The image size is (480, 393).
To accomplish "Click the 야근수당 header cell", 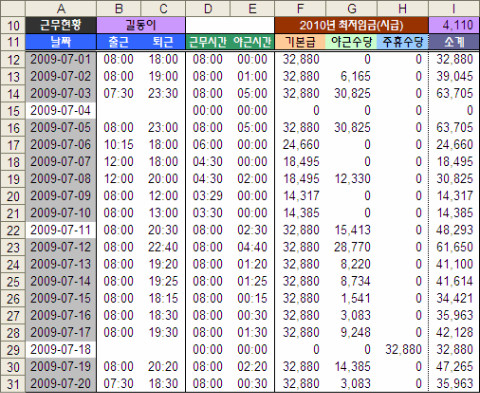I will point(351,42).
